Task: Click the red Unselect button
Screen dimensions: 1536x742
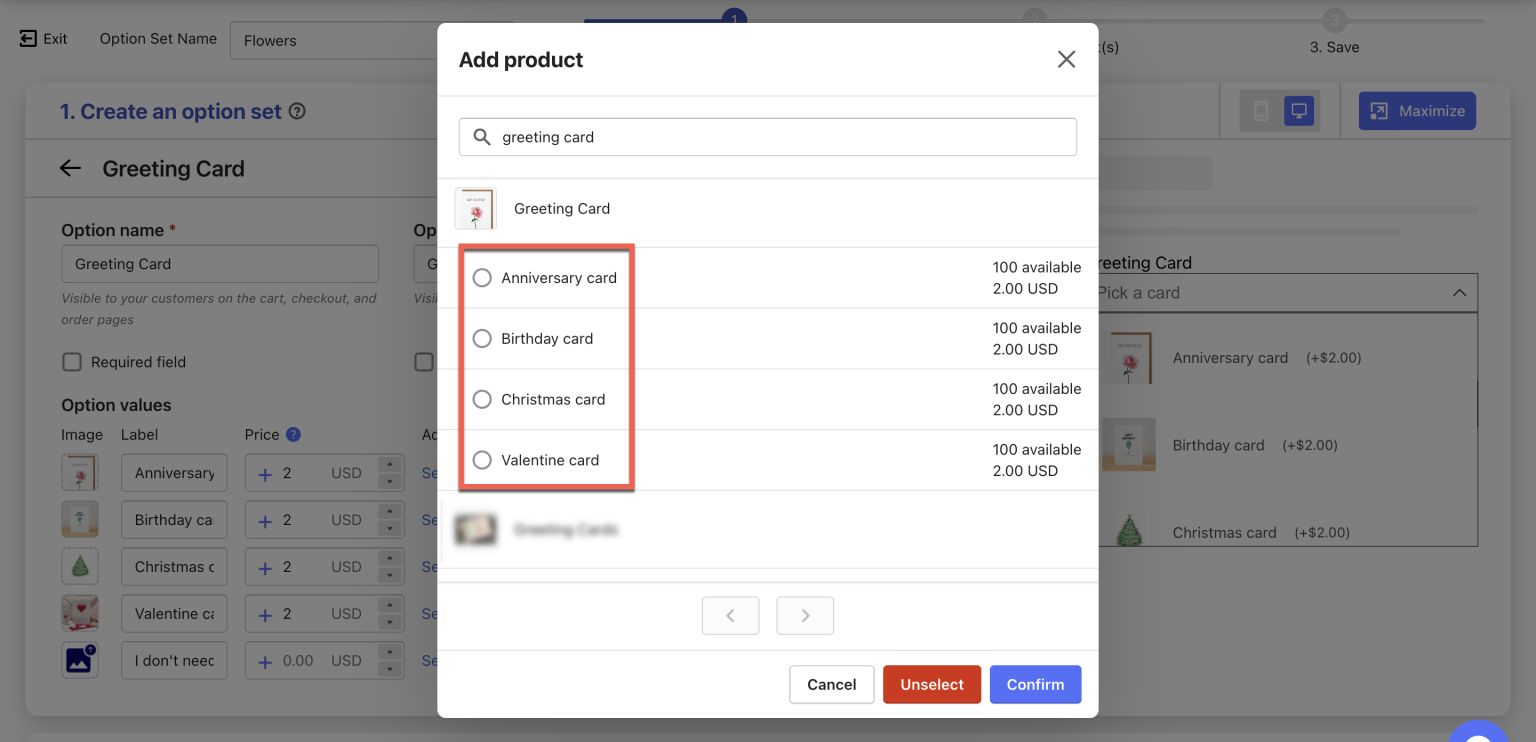Action: point(932,685)
